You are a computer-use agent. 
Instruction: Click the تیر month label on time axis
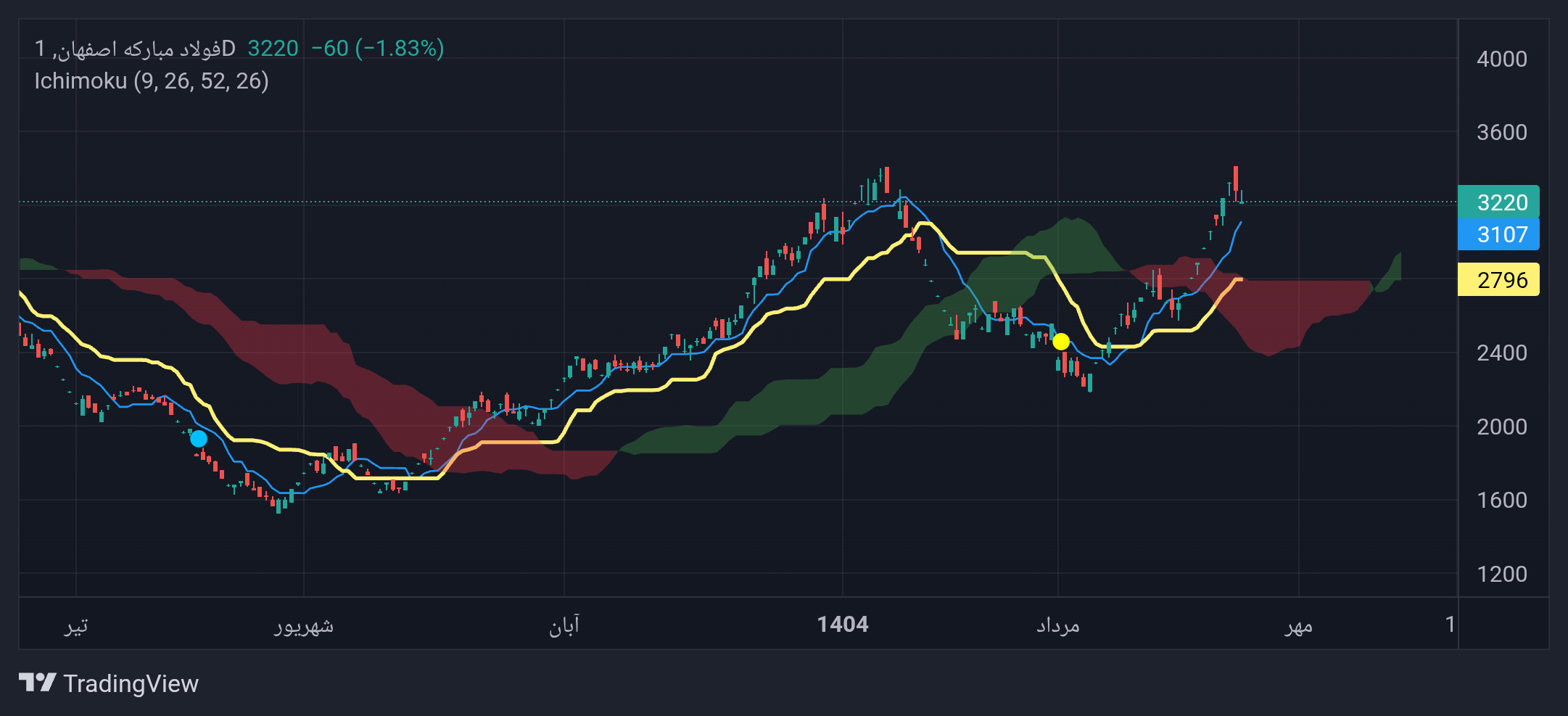pos(76,625)
